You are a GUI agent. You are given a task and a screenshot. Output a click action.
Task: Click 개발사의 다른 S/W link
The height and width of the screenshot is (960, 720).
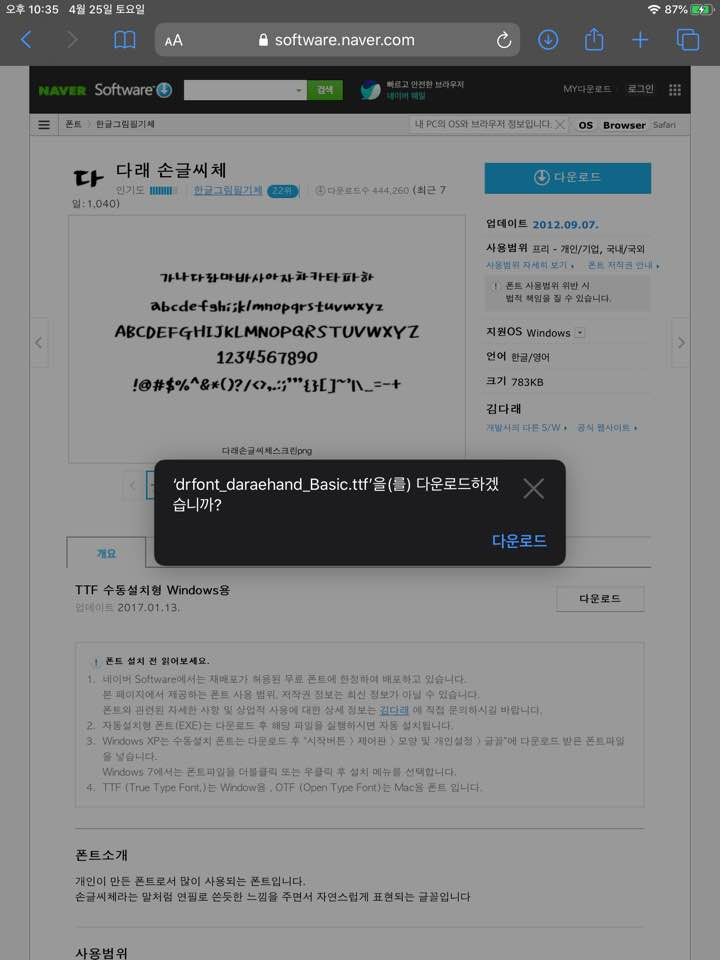click(527, 427)
